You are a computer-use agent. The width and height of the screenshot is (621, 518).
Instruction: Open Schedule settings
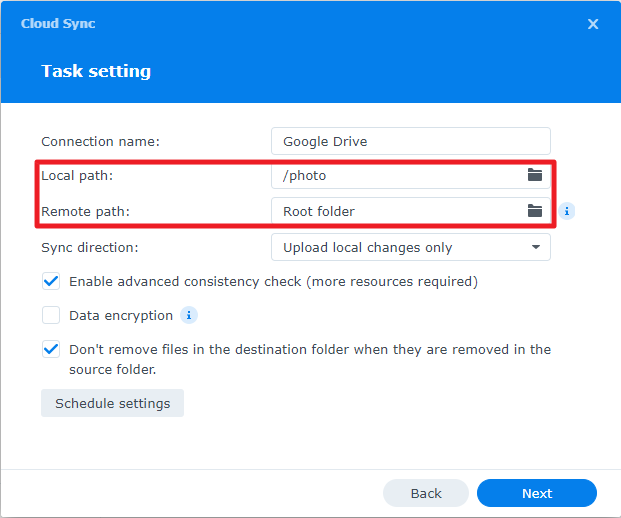click(x=112, y=403)
